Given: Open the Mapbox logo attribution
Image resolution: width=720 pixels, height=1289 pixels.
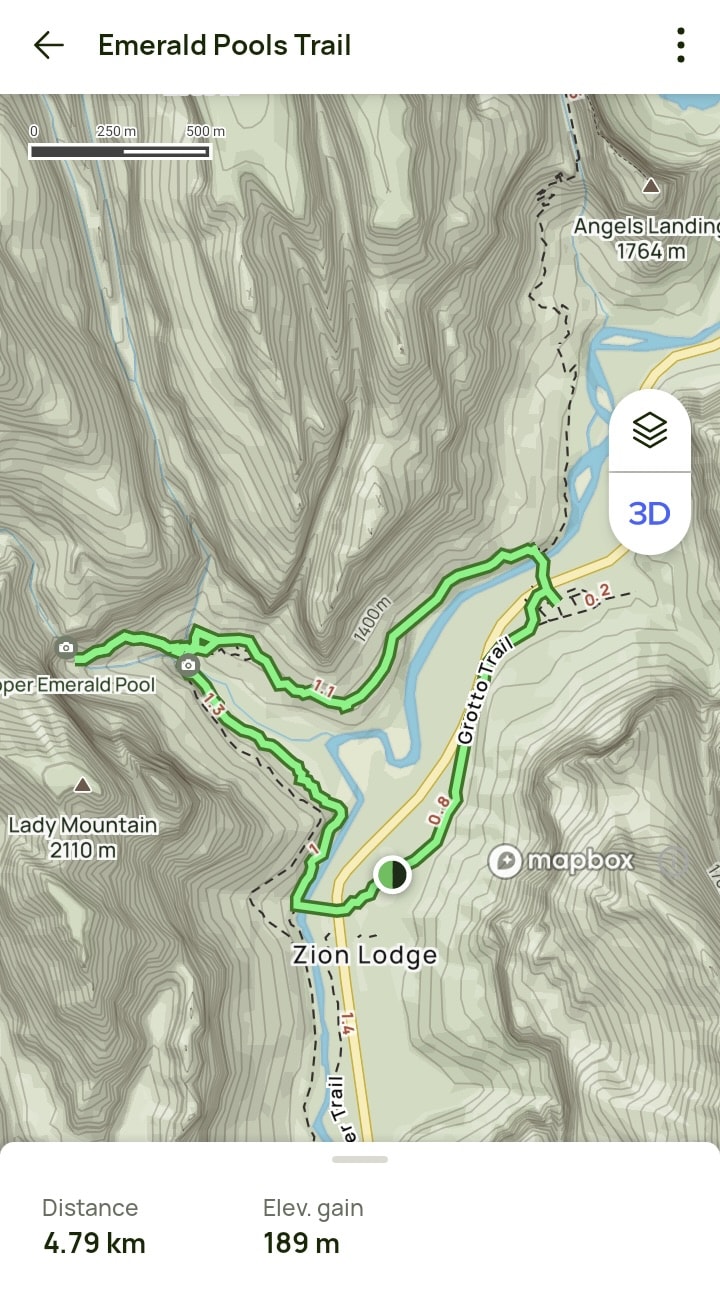Looking at the screenshot, I should click(561, 861).
